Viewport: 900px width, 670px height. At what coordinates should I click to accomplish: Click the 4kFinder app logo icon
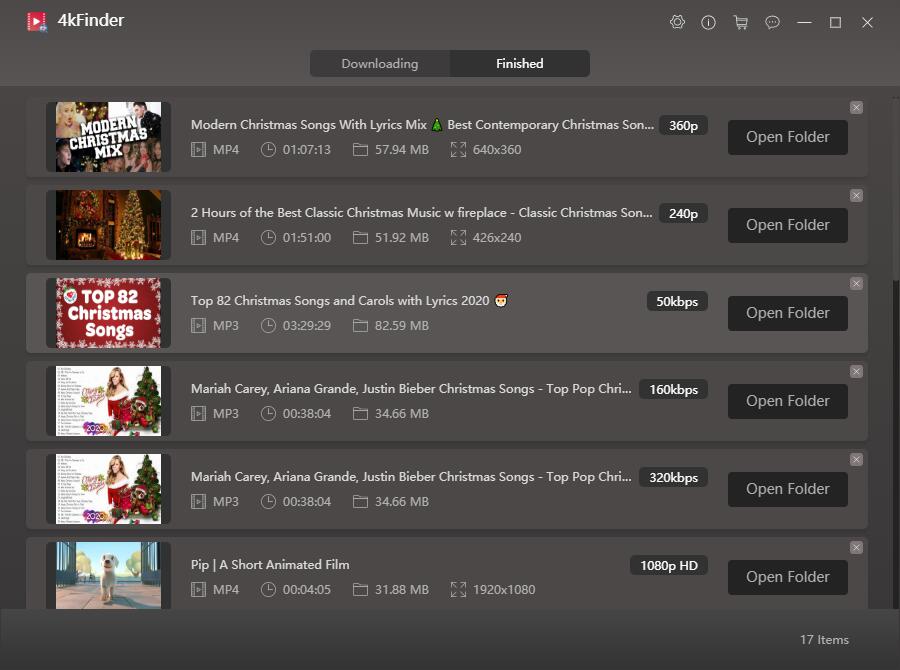pos(37,21)
